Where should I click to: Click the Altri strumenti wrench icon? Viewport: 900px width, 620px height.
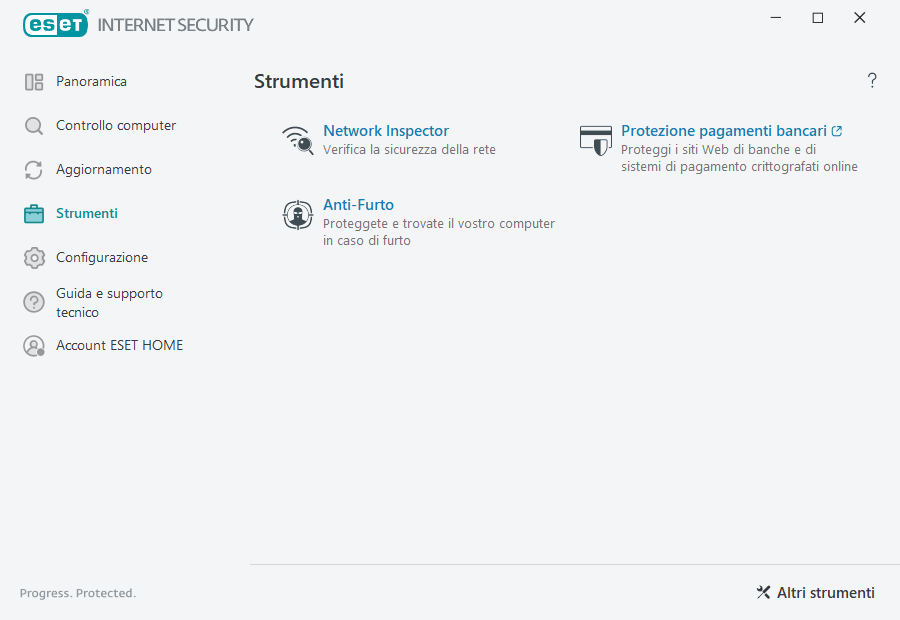763,592
